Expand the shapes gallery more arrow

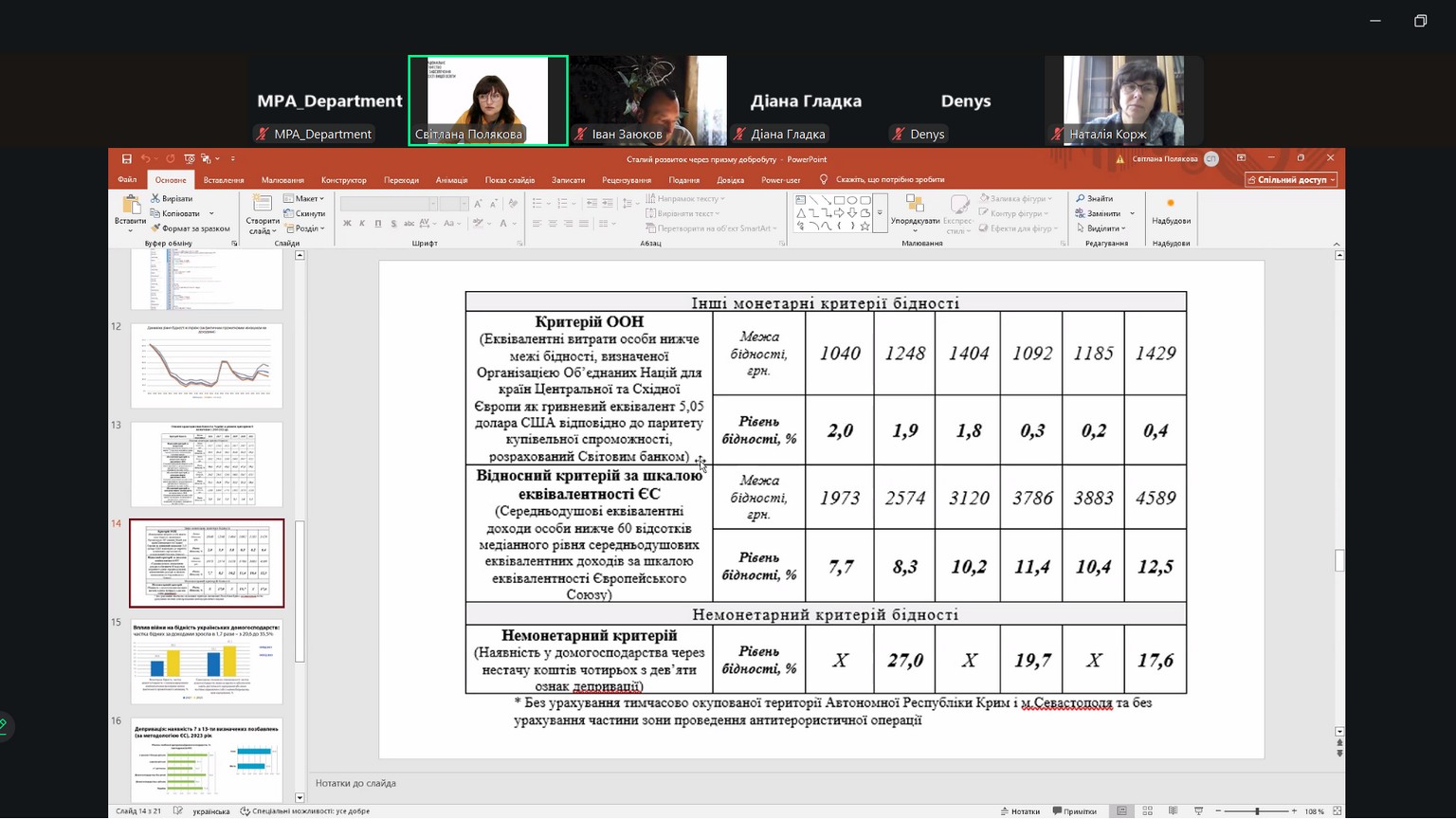880,213
